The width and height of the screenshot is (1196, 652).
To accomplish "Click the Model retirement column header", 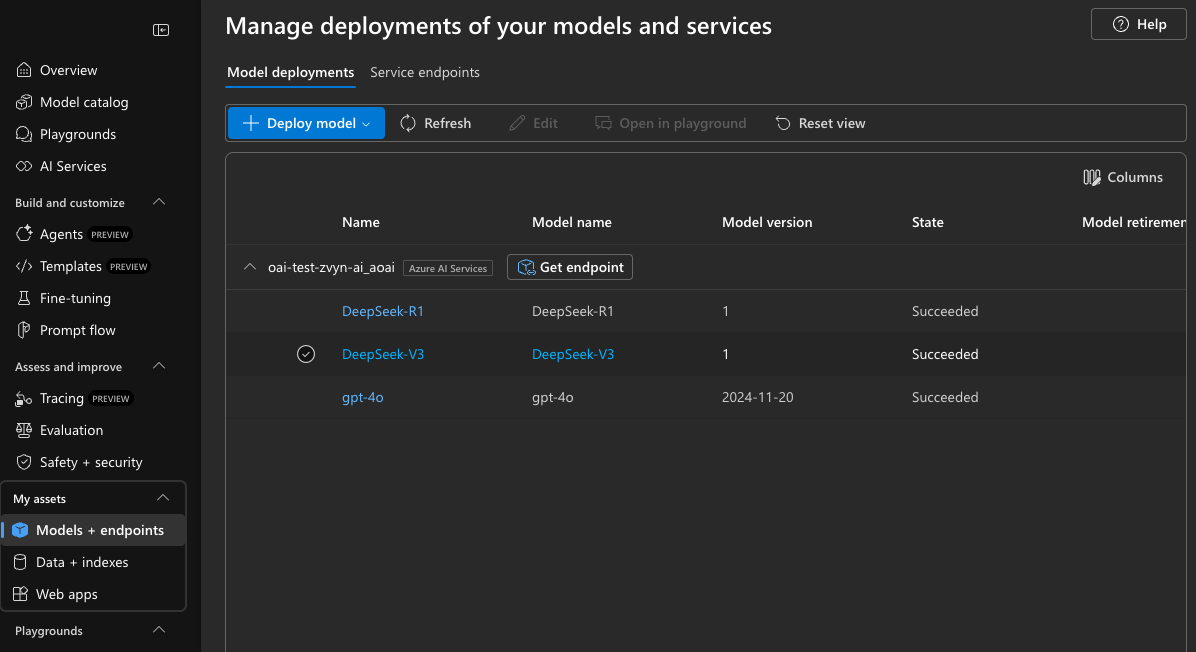I will 1133,222.
